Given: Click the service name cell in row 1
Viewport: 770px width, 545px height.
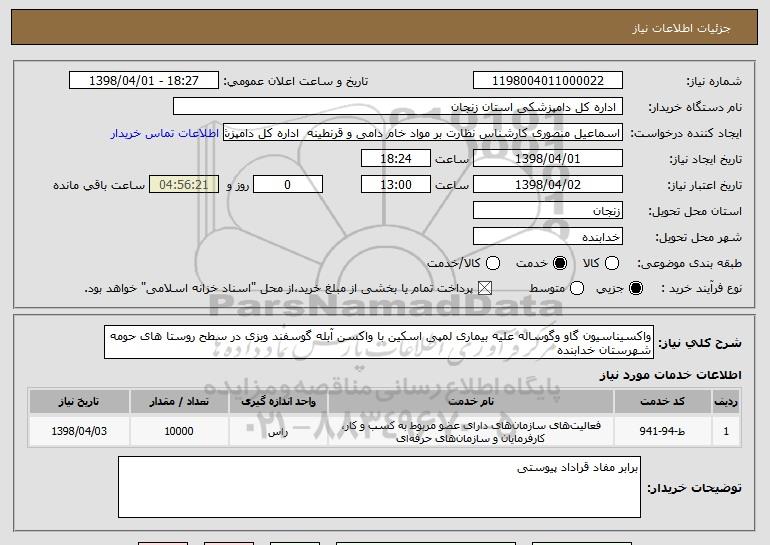Looking at the screenshot, I should tap(470, 432).
